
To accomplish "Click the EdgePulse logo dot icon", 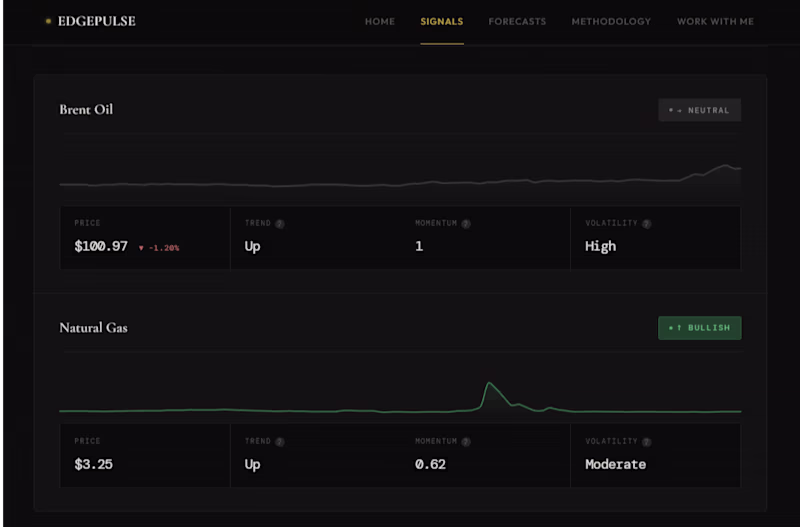I will tap(48, 21).
